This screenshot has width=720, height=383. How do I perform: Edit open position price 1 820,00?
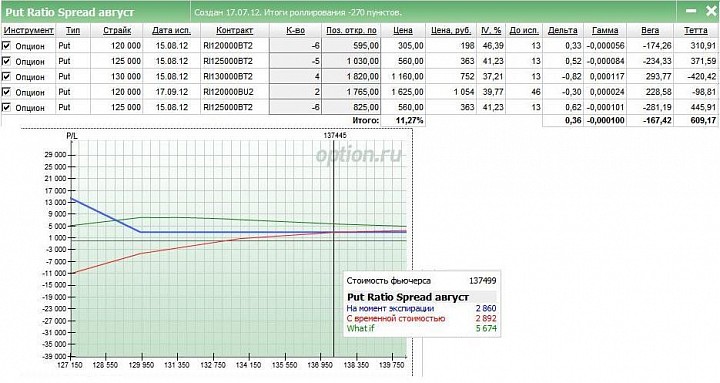351,76
